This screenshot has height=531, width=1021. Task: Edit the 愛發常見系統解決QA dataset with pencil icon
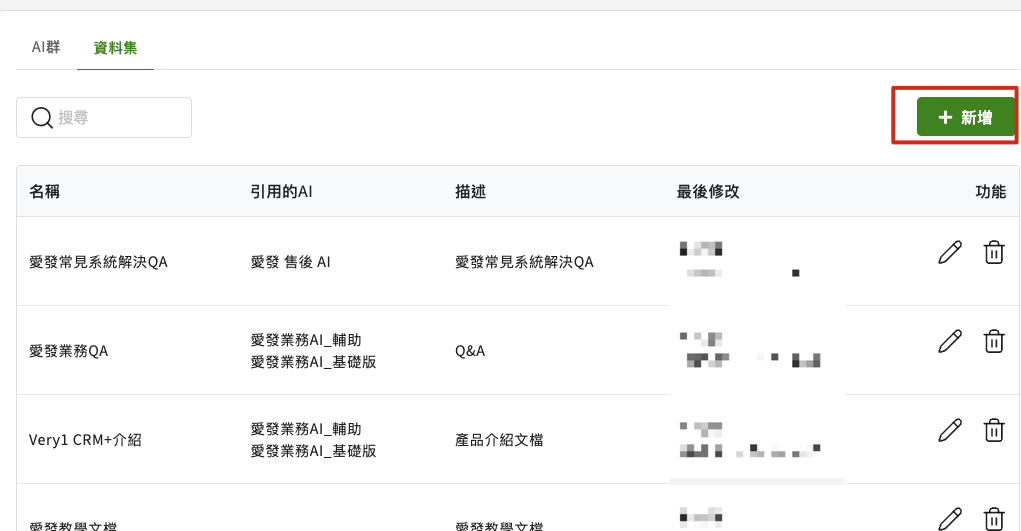[x=950, y=252]
